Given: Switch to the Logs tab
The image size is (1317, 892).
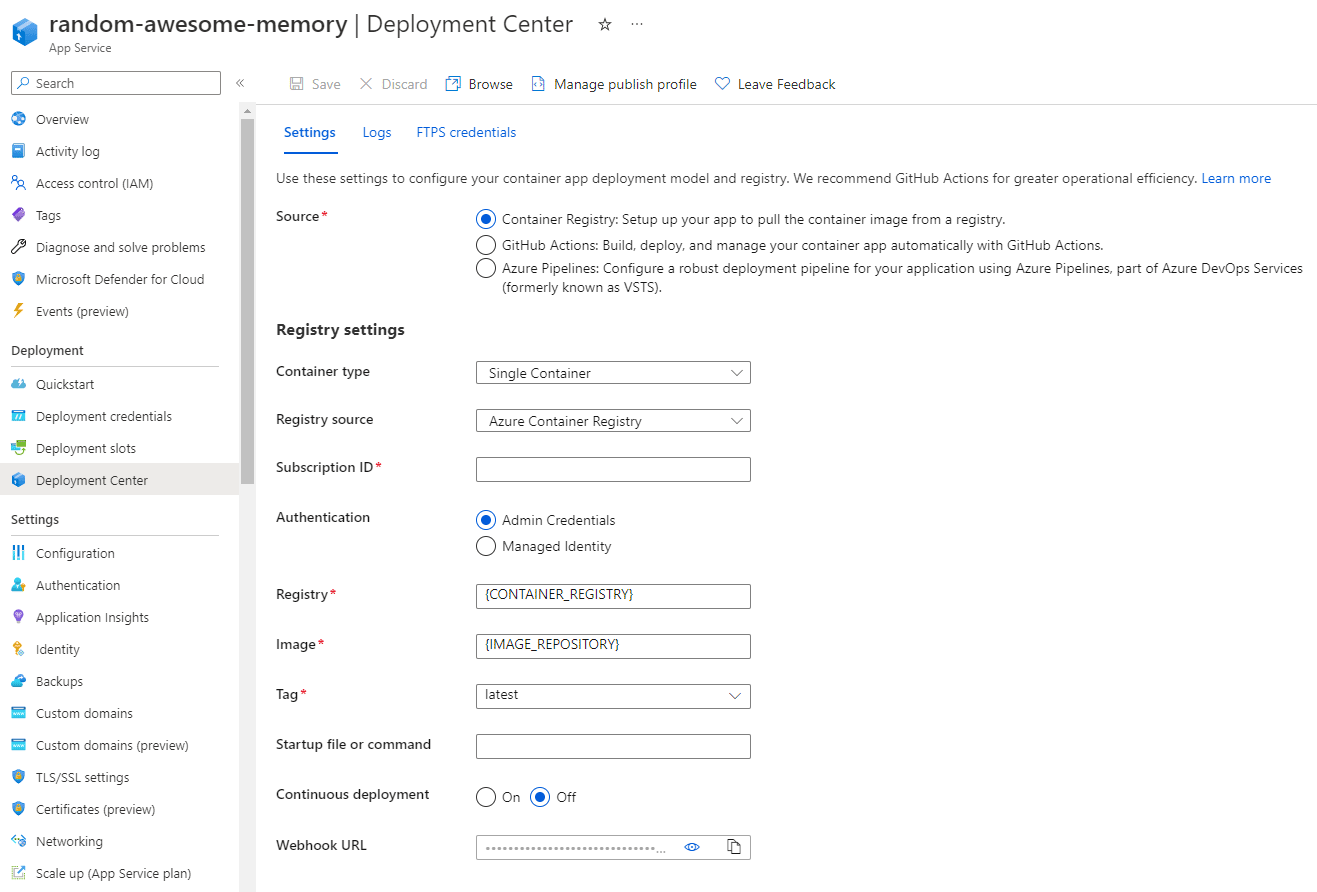Looking at the screenshot, I should click(x=377, y=132).
